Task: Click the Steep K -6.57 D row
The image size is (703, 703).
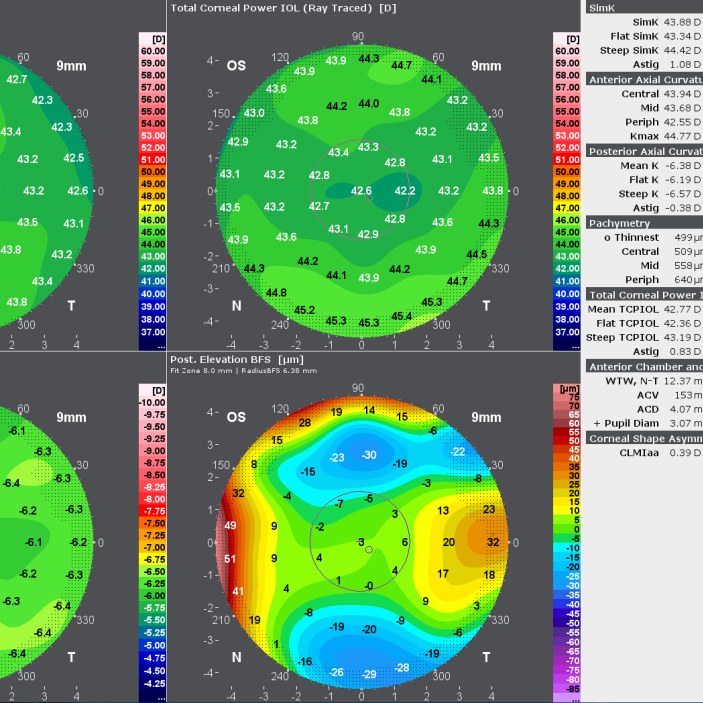Action: click(x=660, y=194)
